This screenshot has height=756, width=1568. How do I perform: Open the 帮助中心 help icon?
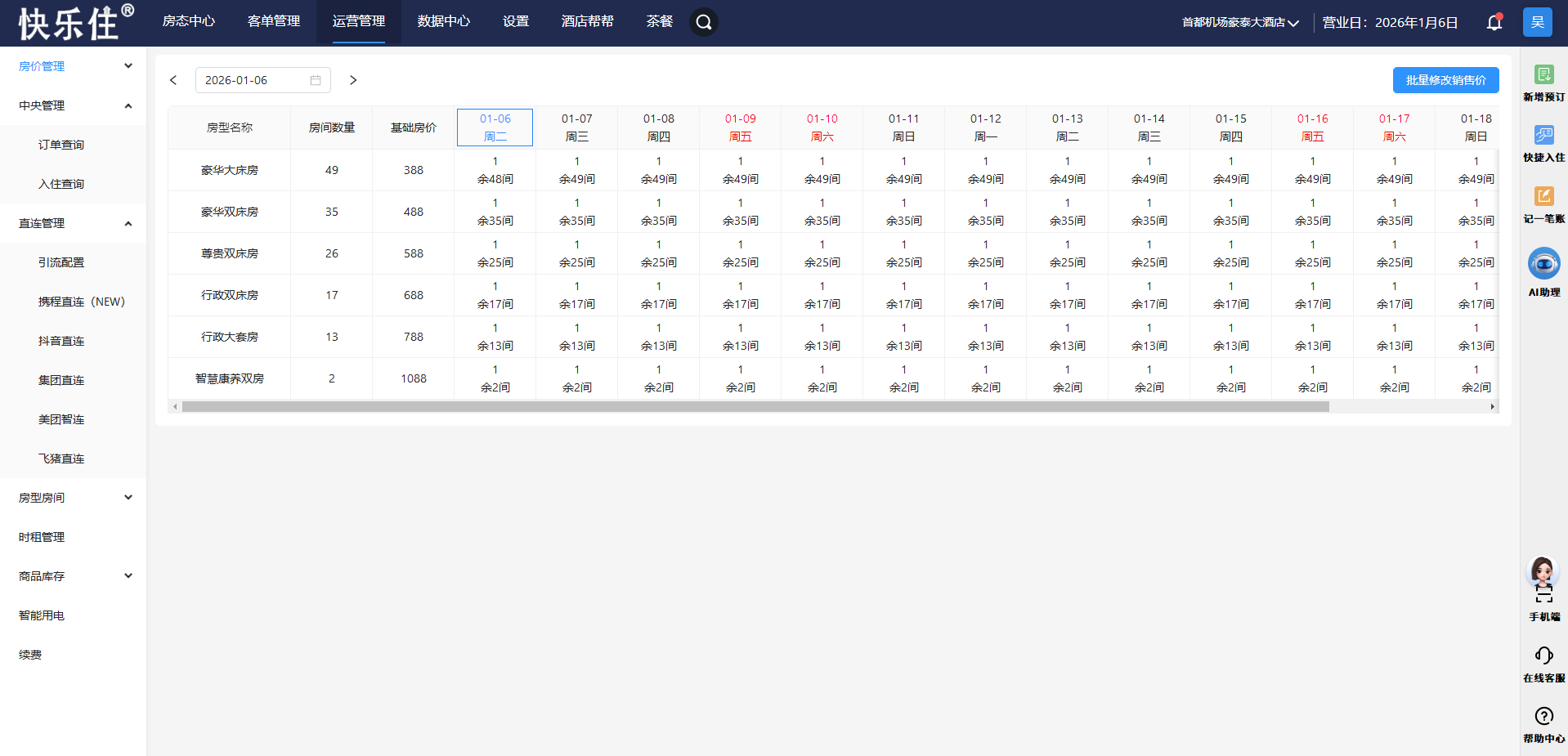(x=1543, y=717)
